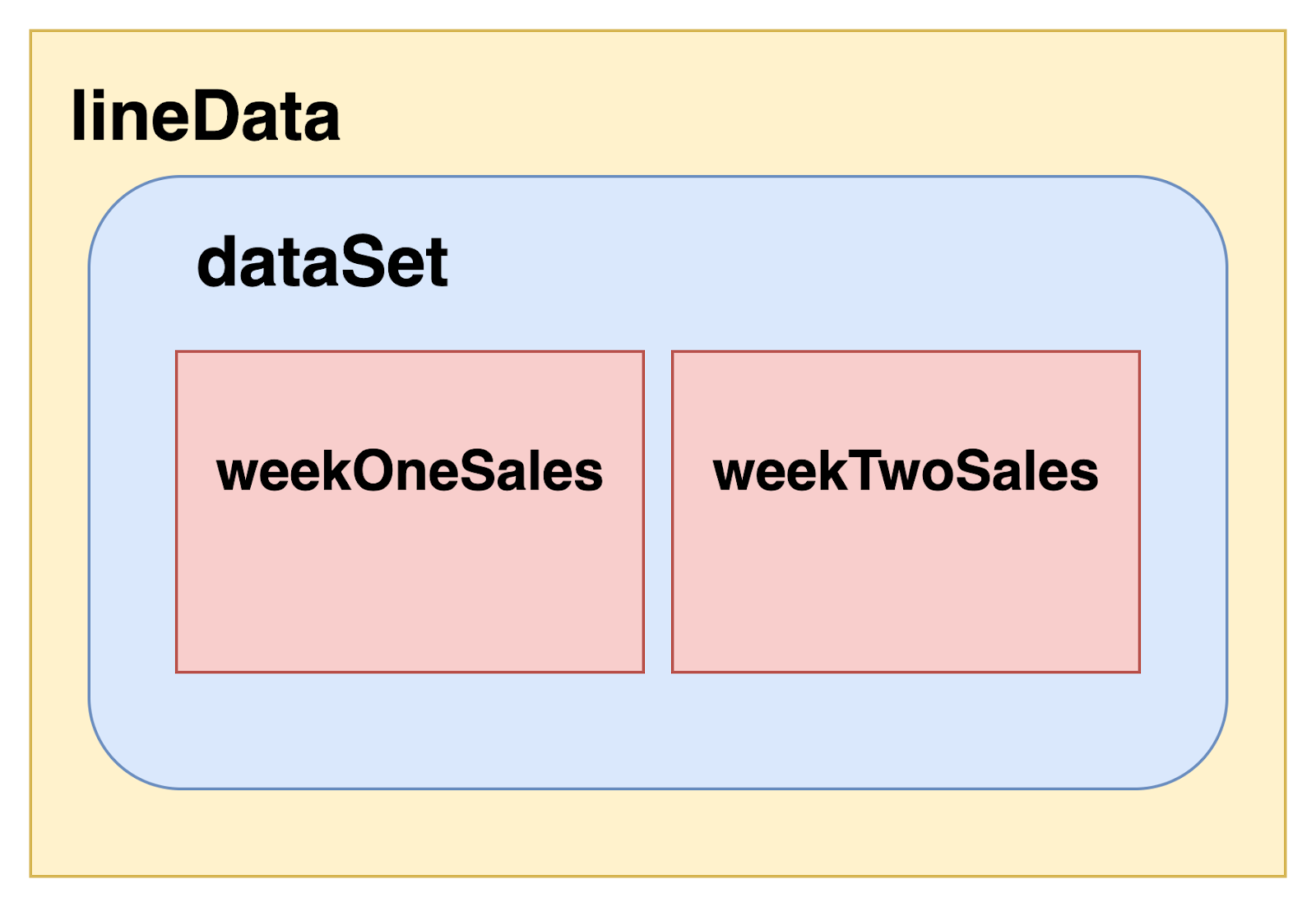Click the blue gap between the two red boxes

coord(658,511)
